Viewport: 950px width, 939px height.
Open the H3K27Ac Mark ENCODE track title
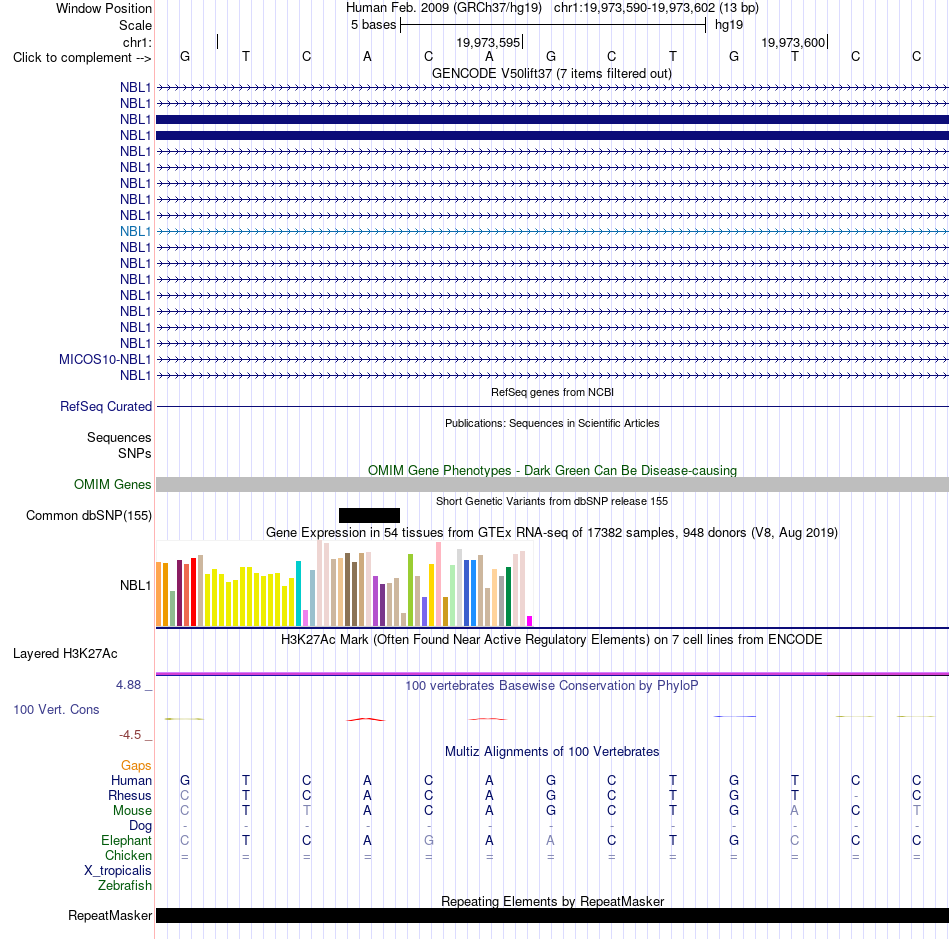552,640
